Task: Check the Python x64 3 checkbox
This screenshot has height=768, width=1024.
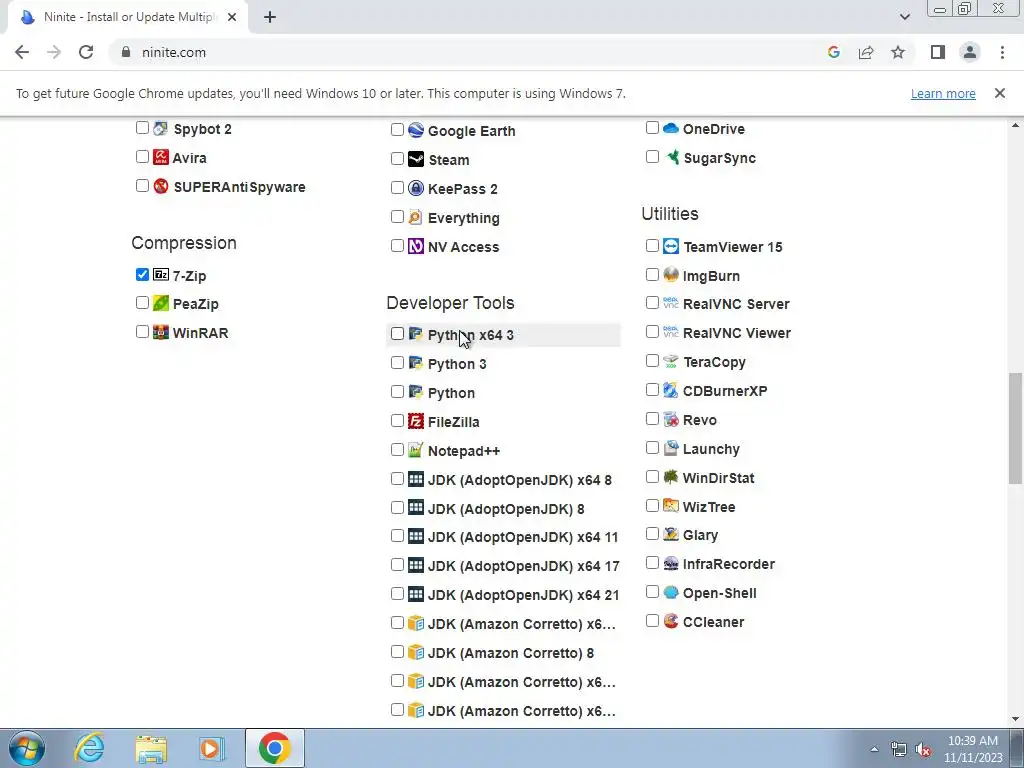Action: pyautogui.click(x=397, y=334)
